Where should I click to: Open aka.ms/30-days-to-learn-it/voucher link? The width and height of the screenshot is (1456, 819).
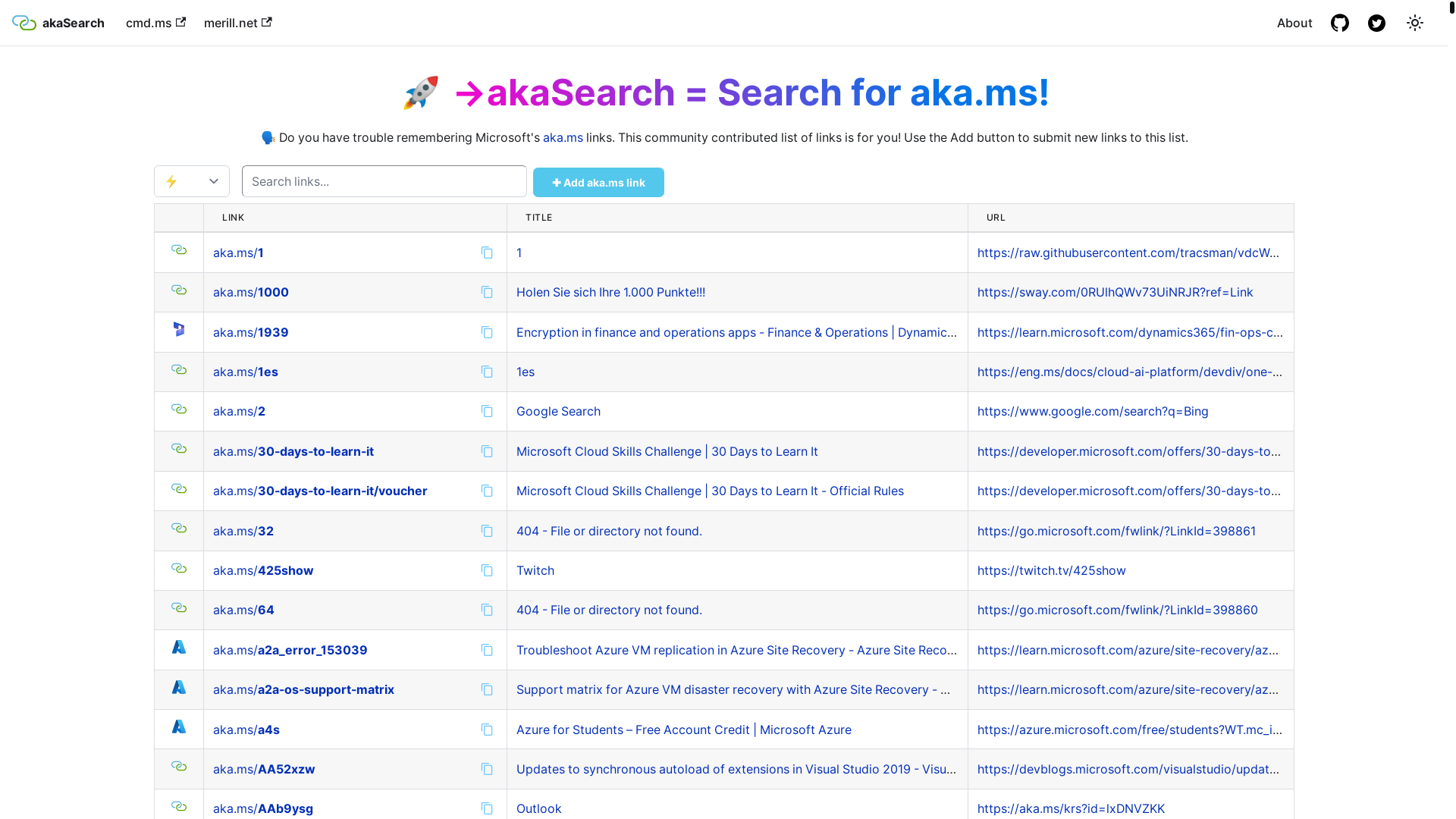pyautogui.click(x=320, y=491)
